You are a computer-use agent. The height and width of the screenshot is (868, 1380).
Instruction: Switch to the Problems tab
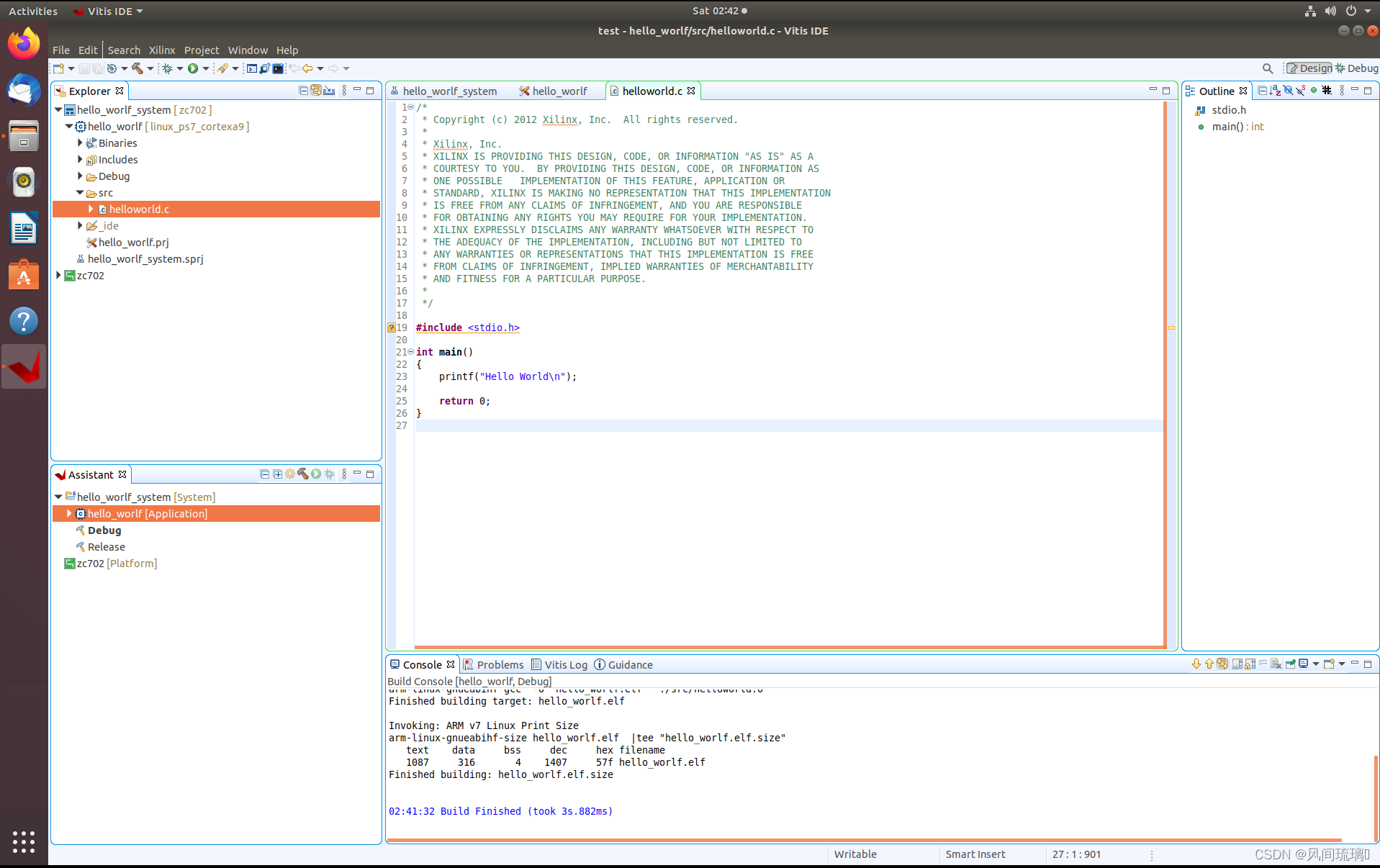point(500,665)
